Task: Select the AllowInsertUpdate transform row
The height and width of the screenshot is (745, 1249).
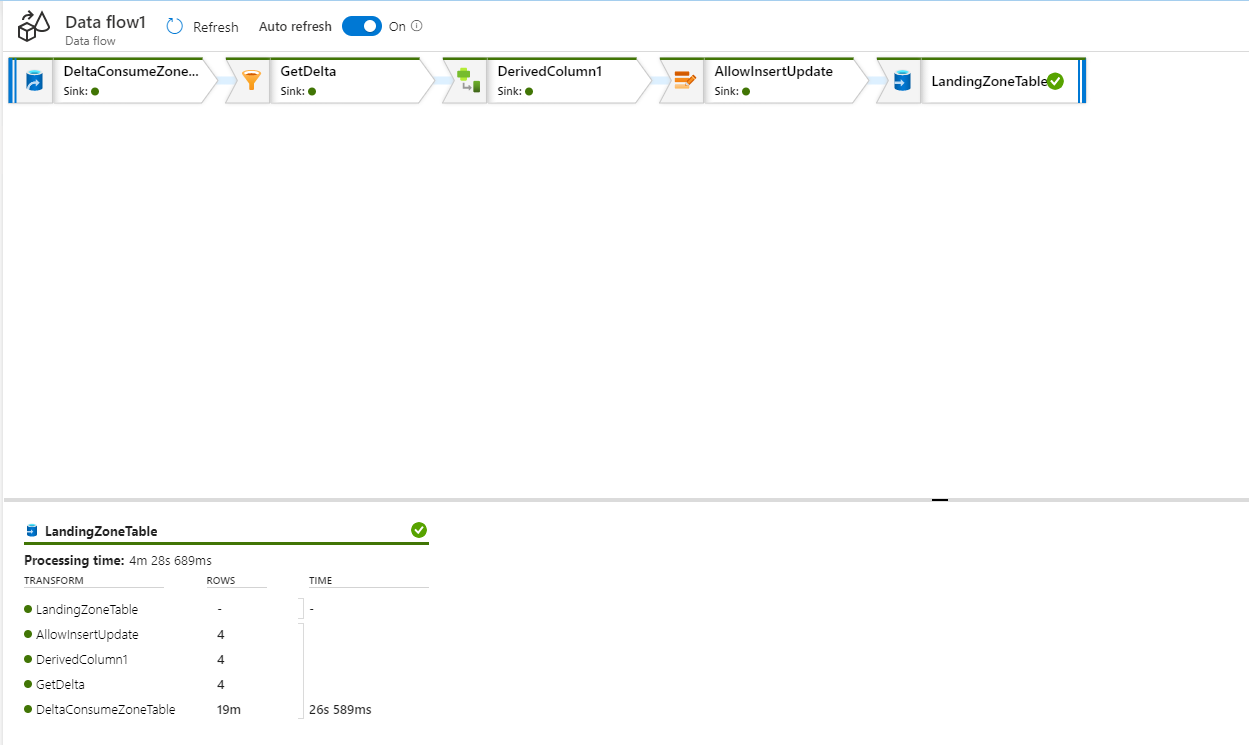Action: (x=226, y=634)
